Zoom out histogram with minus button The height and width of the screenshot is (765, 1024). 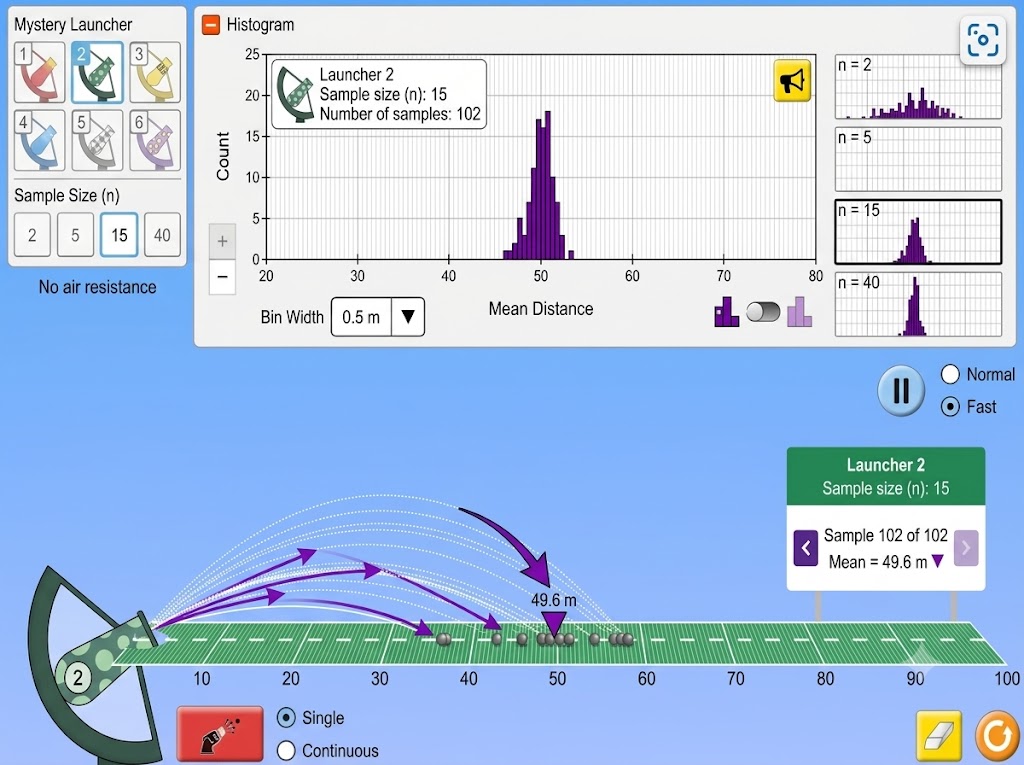[222, 276]
